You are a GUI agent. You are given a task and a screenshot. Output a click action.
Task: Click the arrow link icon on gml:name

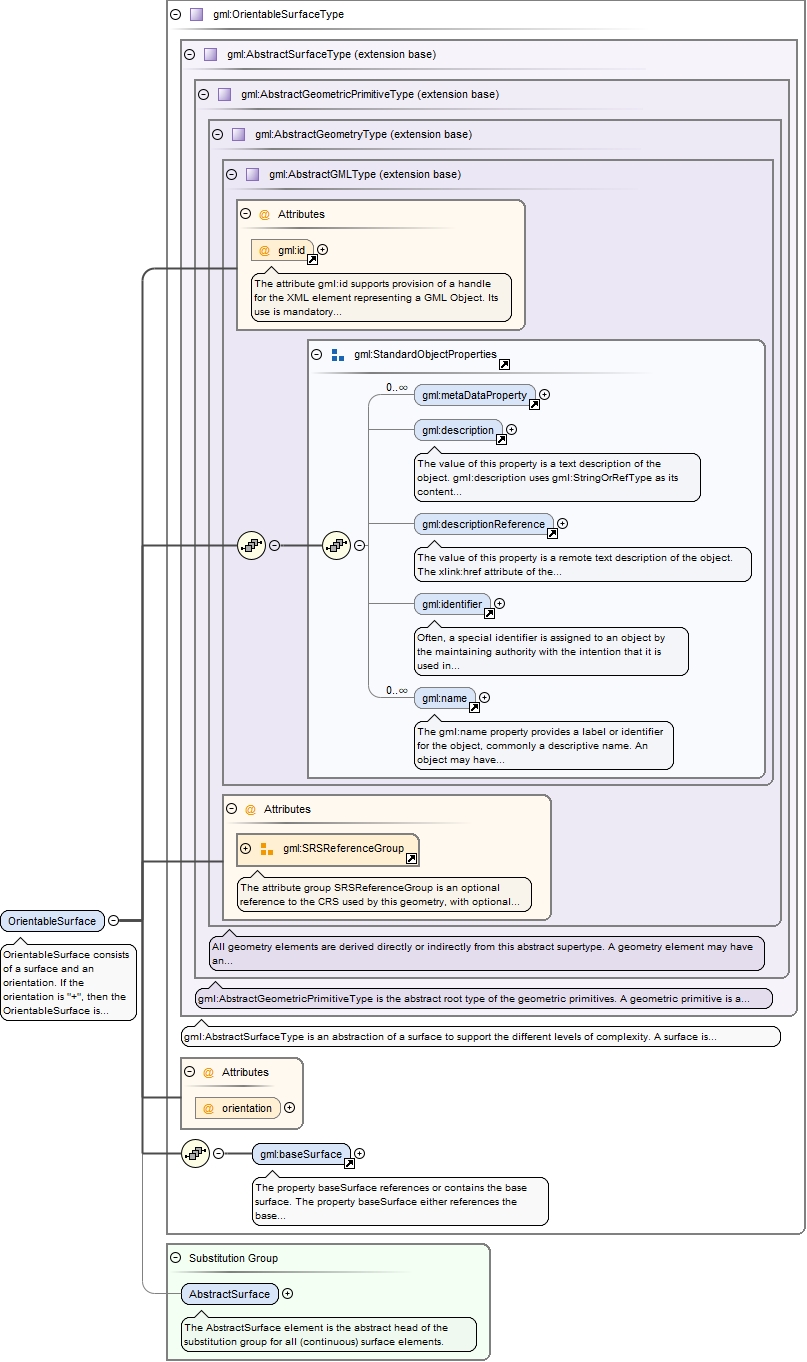(x=474, y=707)
